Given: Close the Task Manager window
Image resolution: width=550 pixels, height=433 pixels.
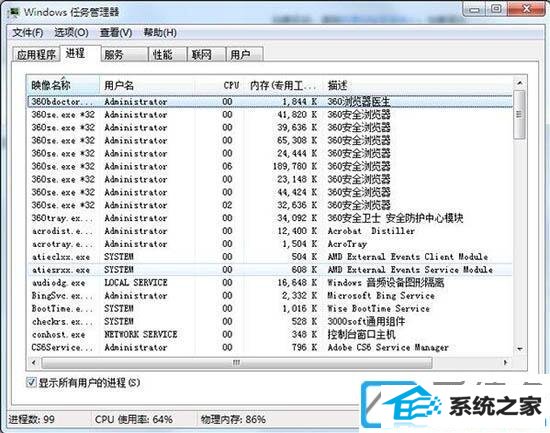Looking at the screenshot, I should coord(526,9).
